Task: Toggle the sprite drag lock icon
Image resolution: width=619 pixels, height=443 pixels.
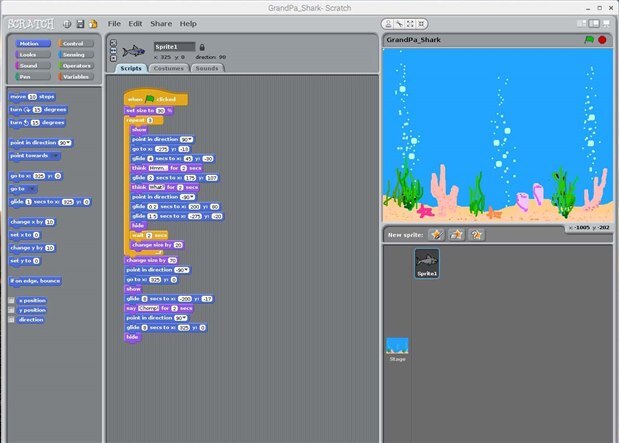Action: 202,47
